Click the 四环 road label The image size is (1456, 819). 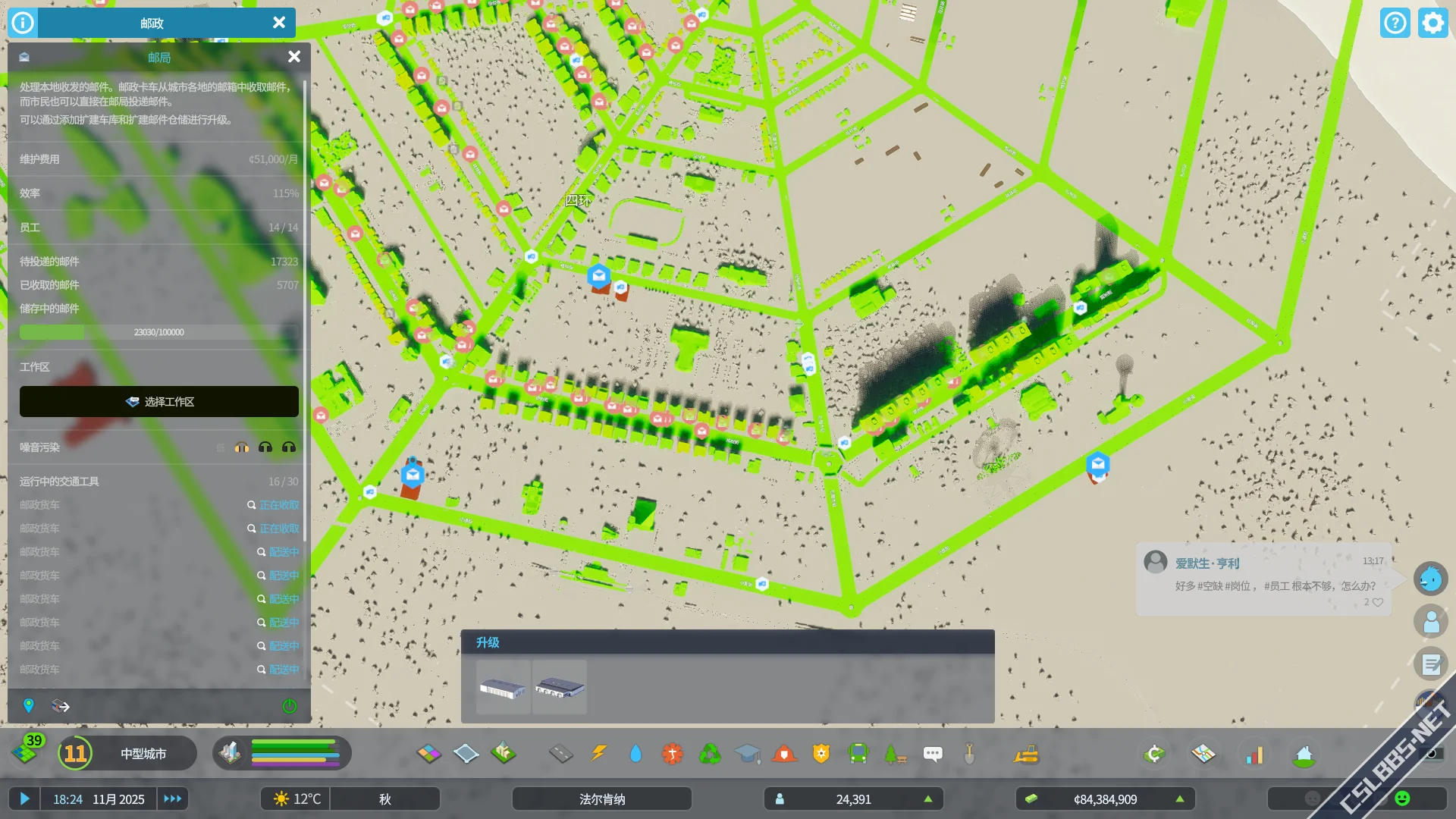coord(578,200)
